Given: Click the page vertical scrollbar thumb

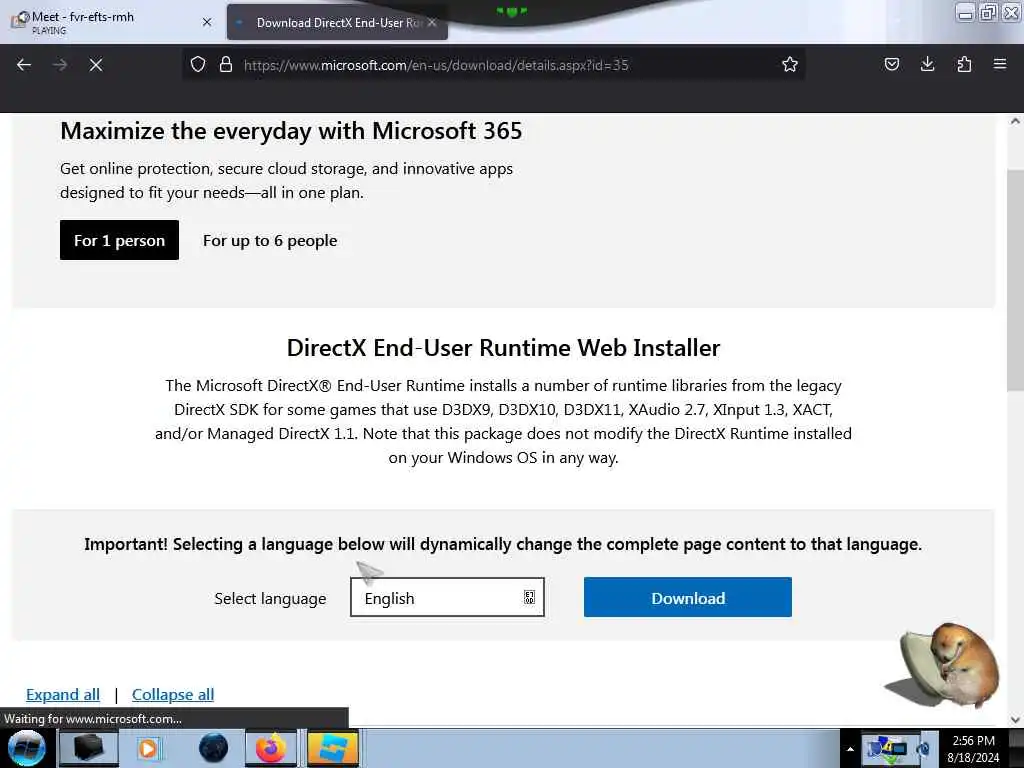Looking at the screenshot, I should point(1015,281).
